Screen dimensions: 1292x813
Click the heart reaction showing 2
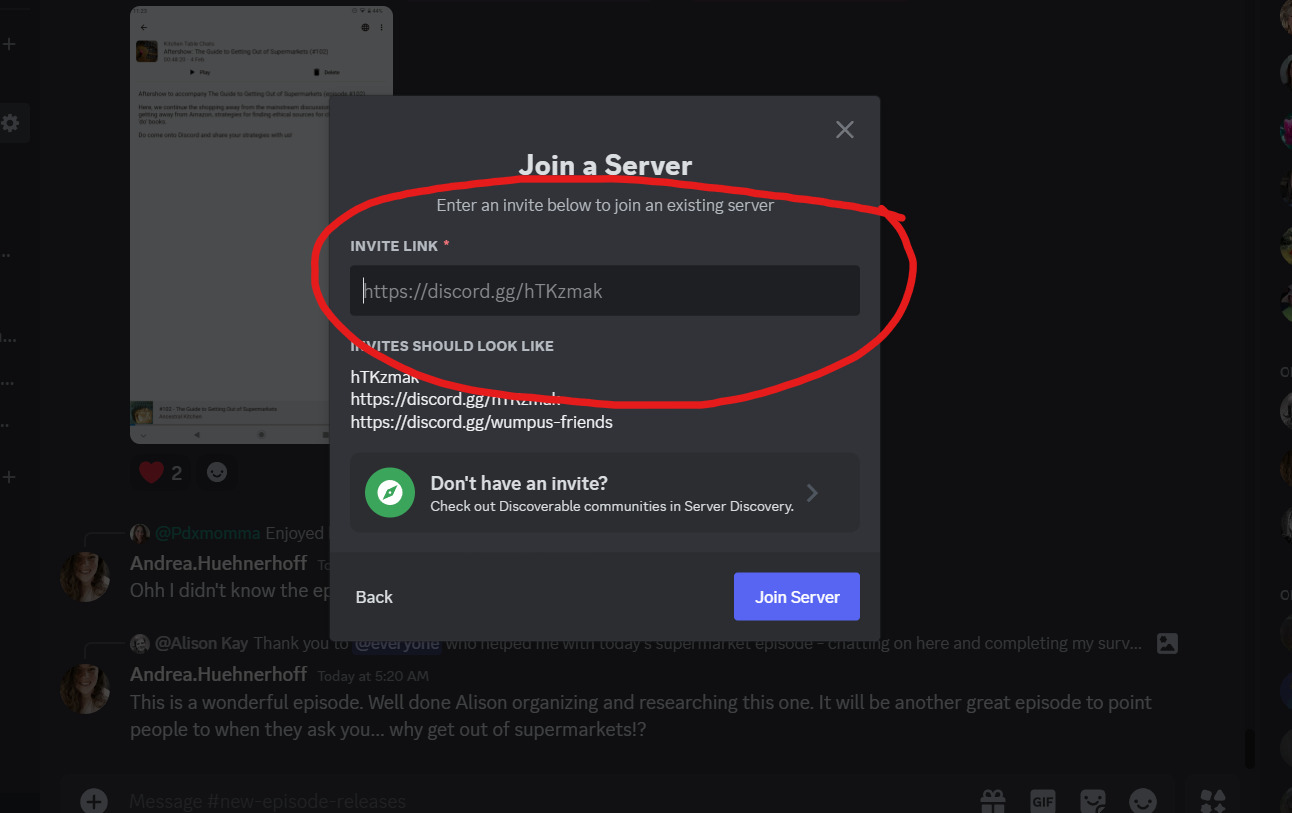tap(162, 472)
